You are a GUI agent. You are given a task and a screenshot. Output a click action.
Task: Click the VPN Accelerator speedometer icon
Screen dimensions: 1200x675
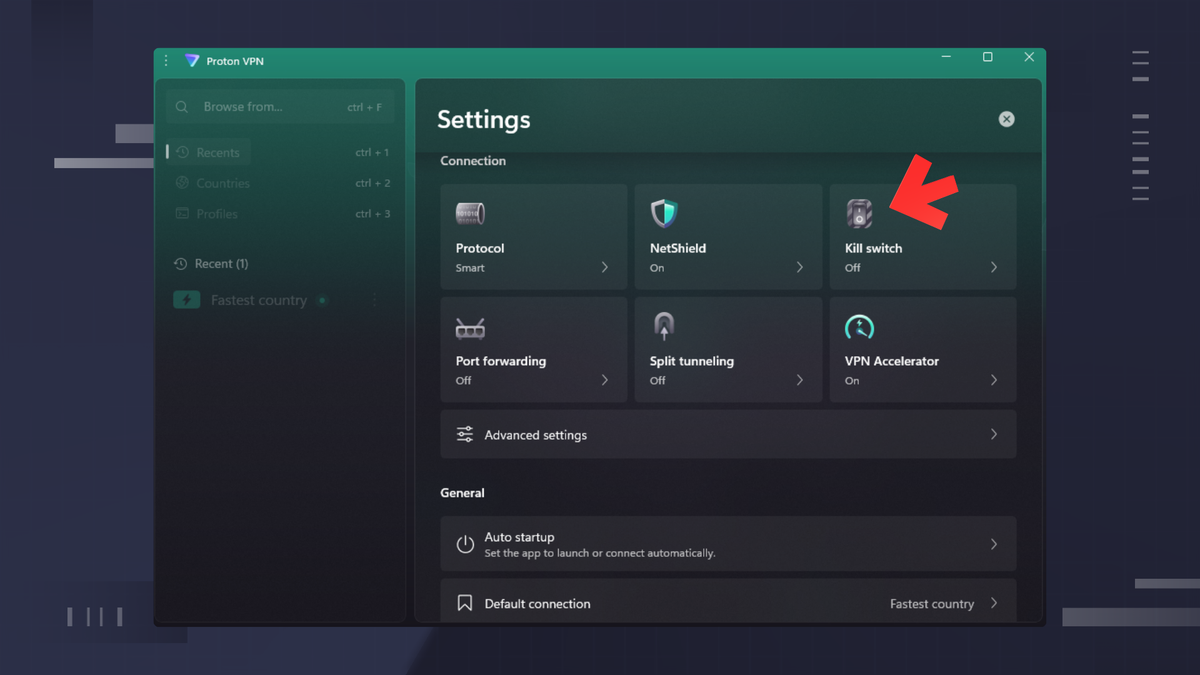pyautogui.click(x=859, y=327)
